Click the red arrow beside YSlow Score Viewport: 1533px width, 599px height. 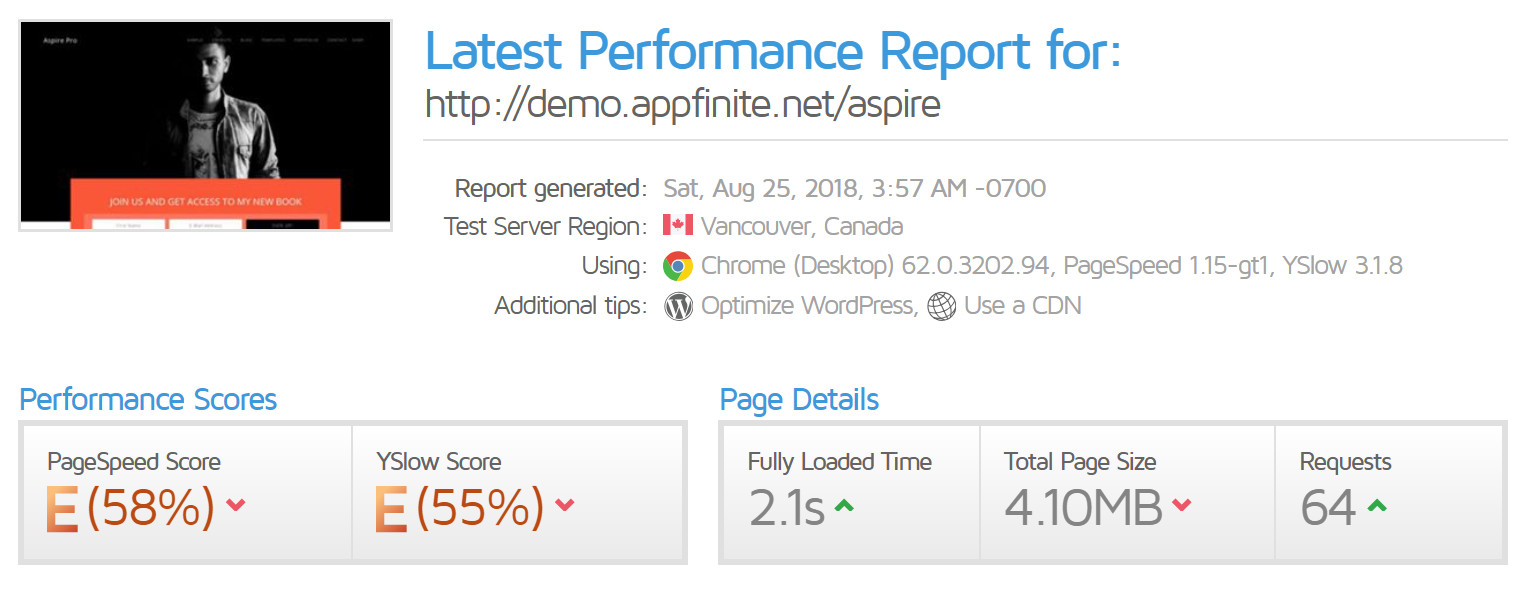pos(565,505)
